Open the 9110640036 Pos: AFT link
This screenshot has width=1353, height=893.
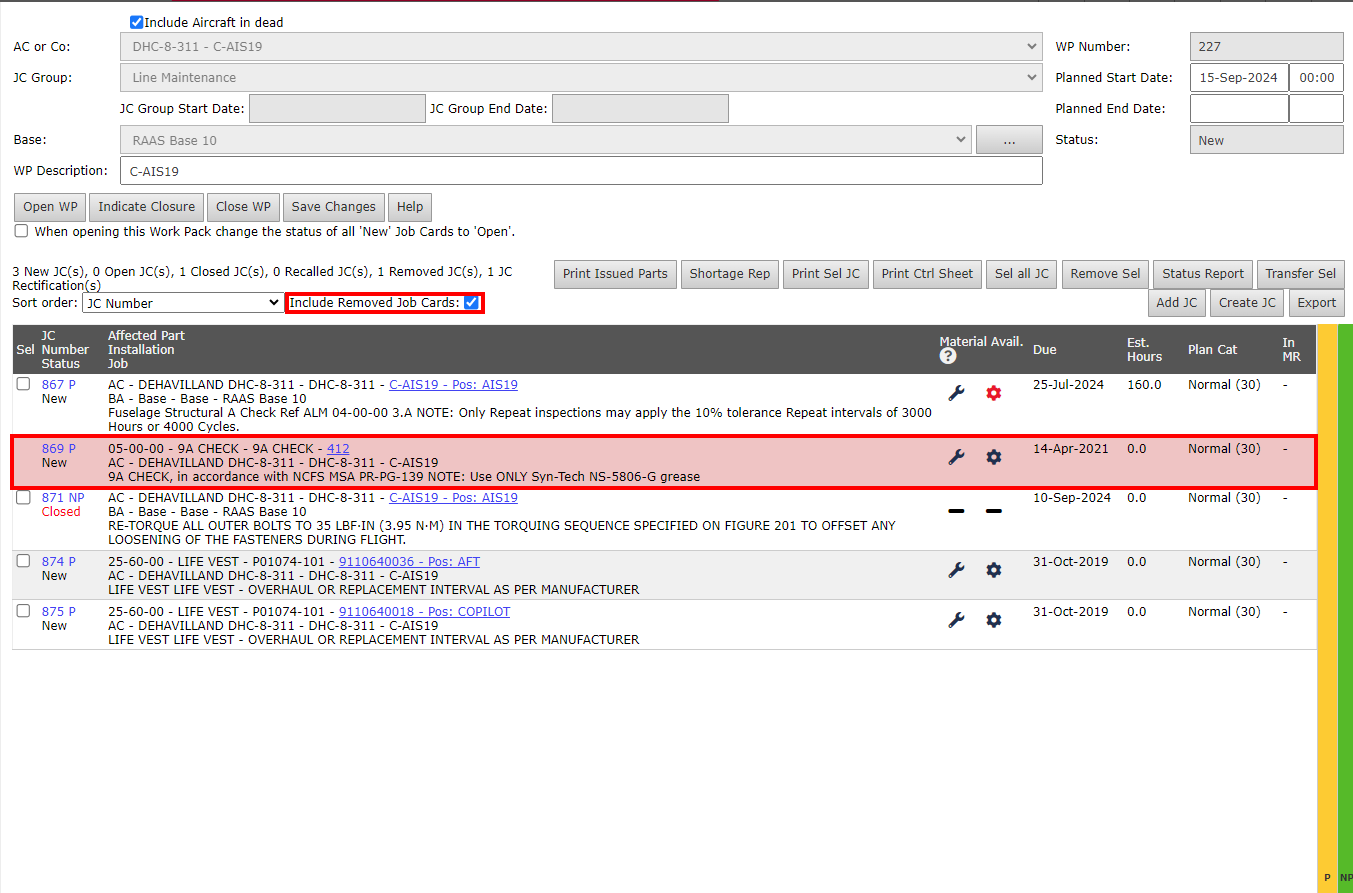[409, 562]
